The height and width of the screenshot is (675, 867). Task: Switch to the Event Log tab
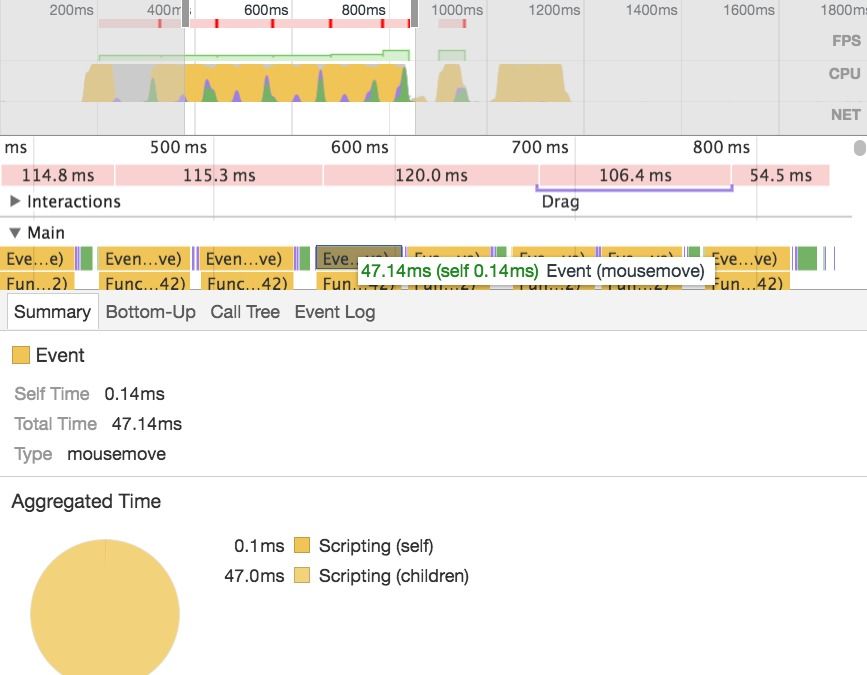pos(335,312)
